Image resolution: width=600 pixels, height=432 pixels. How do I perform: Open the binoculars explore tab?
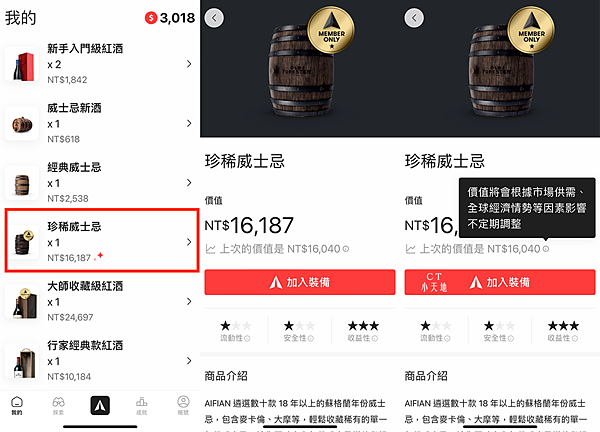[59, 406]
